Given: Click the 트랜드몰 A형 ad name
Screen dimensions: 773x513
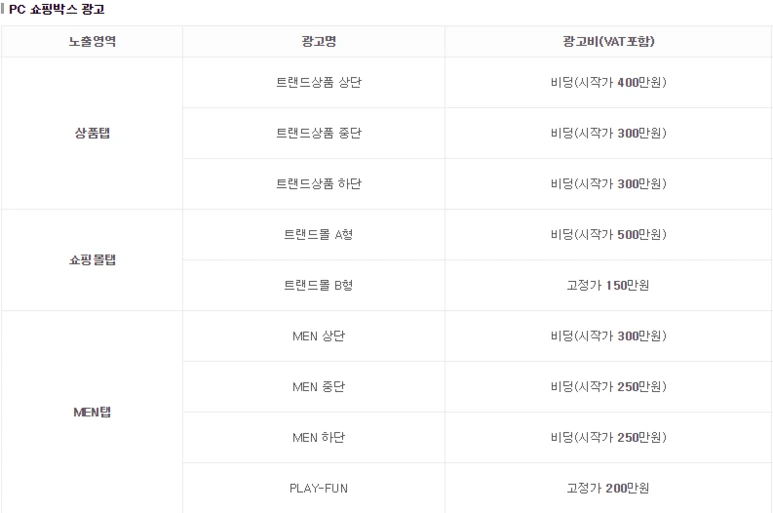Looking at the screenshot, I should click(318, 235).
